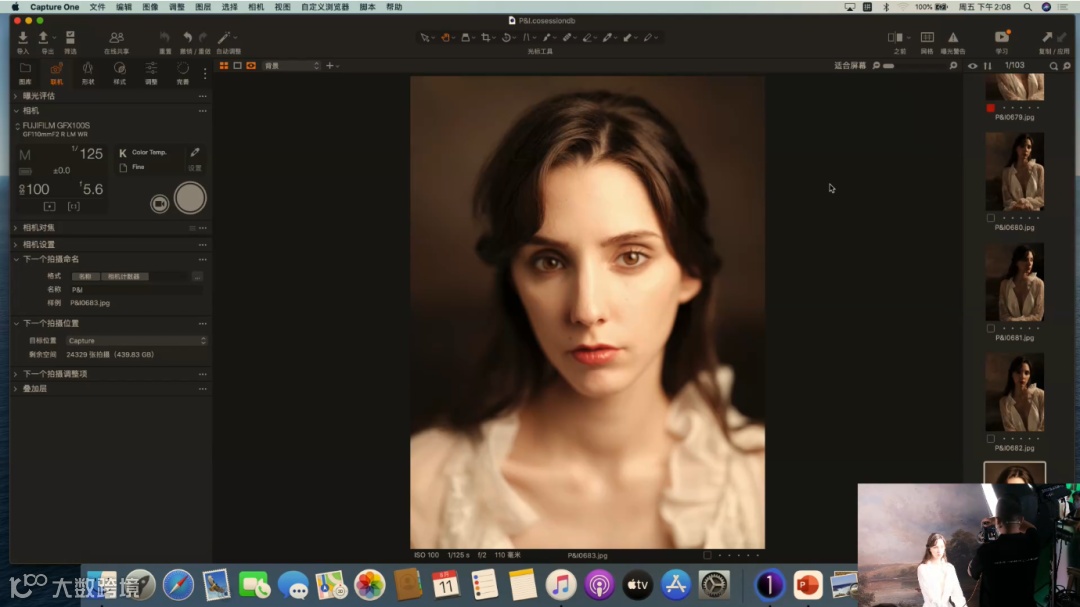Select multi-view grid viewer mode icon
1080x607 pixels.
(224, 65)
